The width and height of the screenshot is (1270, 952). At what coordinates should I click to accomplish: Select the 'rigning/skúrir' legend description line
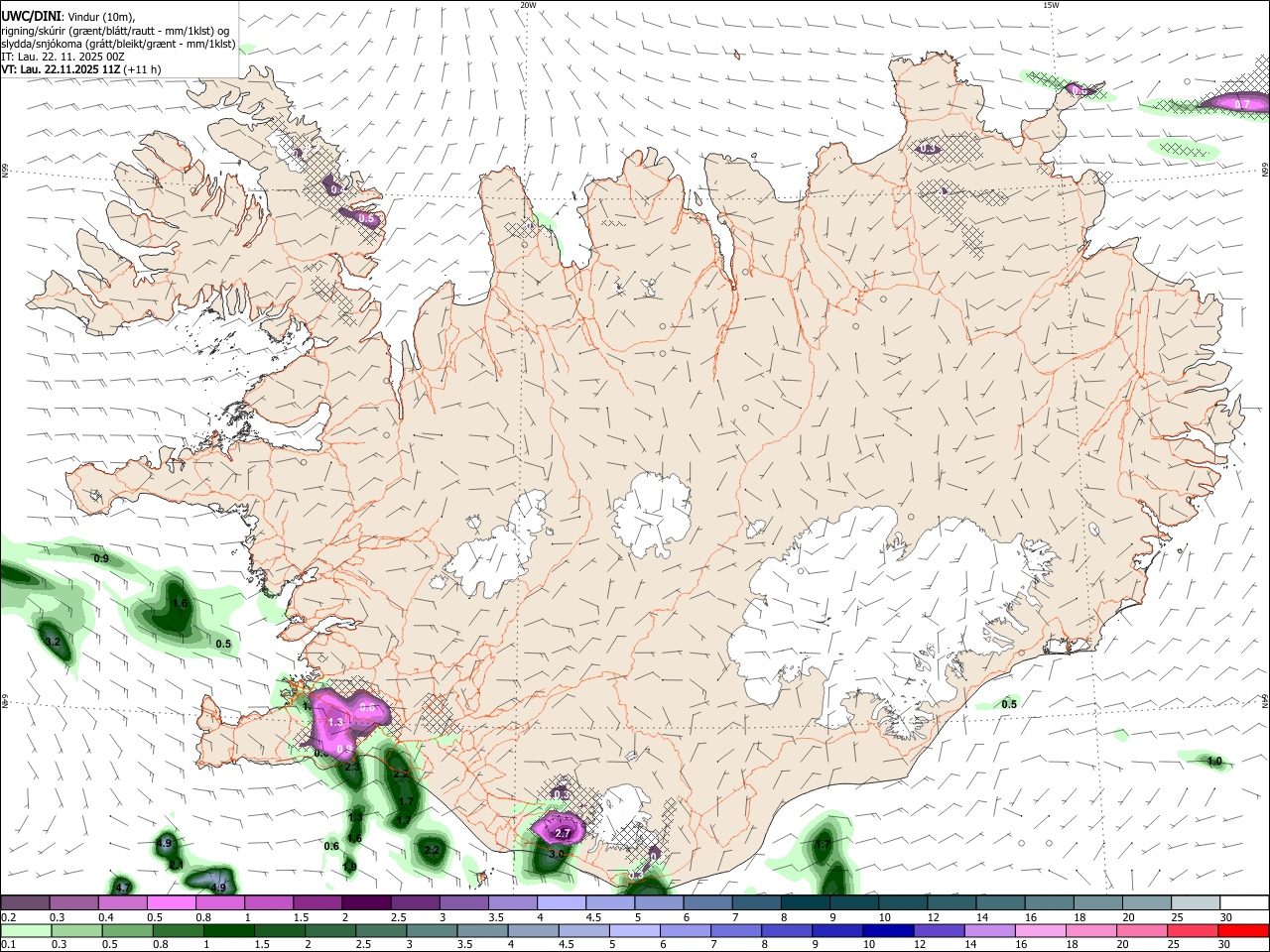click(x=114, y=30)
